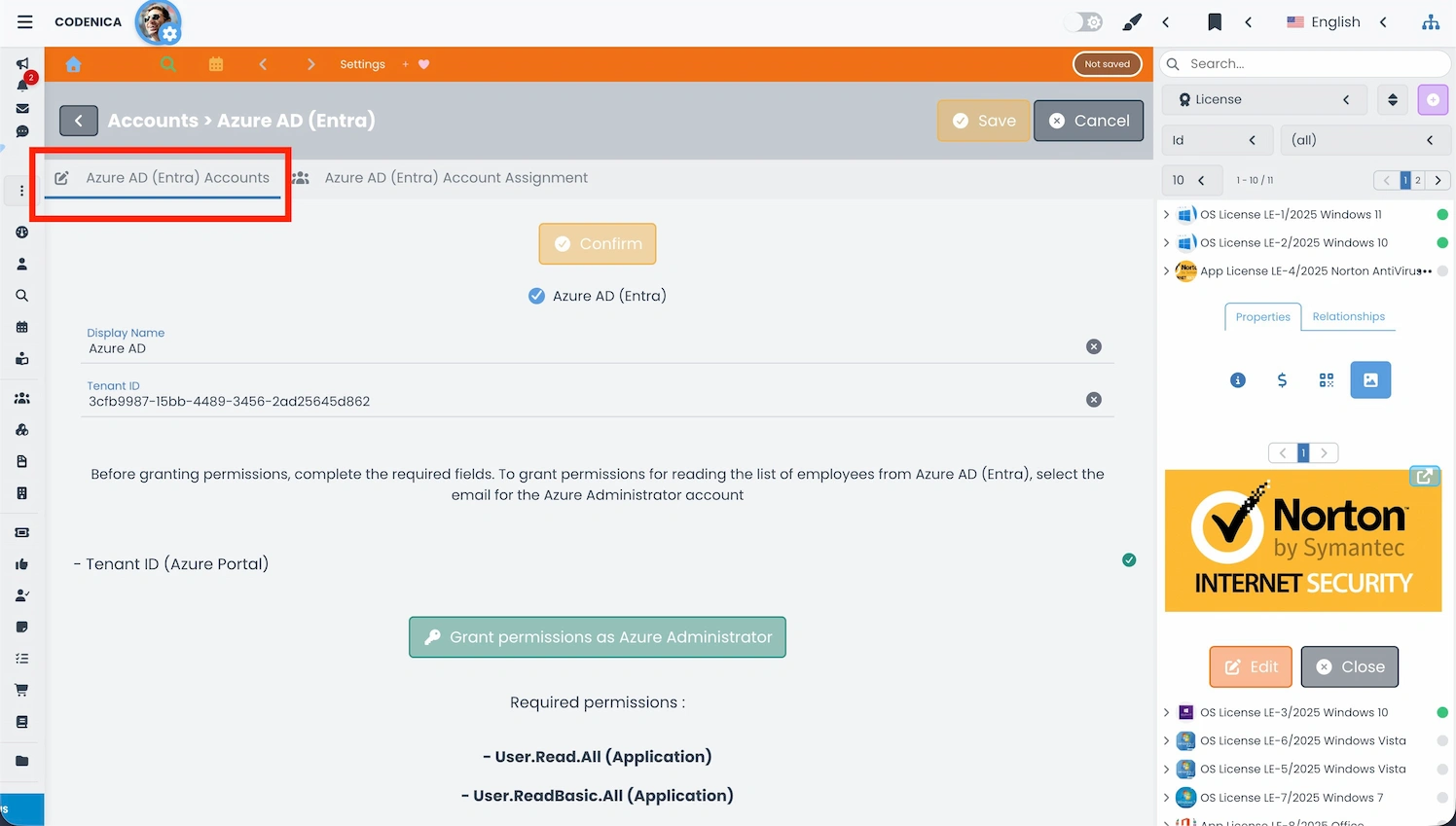Expand the App License LE-4/2025 Norton entry
The image size is (1456, 826).
pos(1166,271)
